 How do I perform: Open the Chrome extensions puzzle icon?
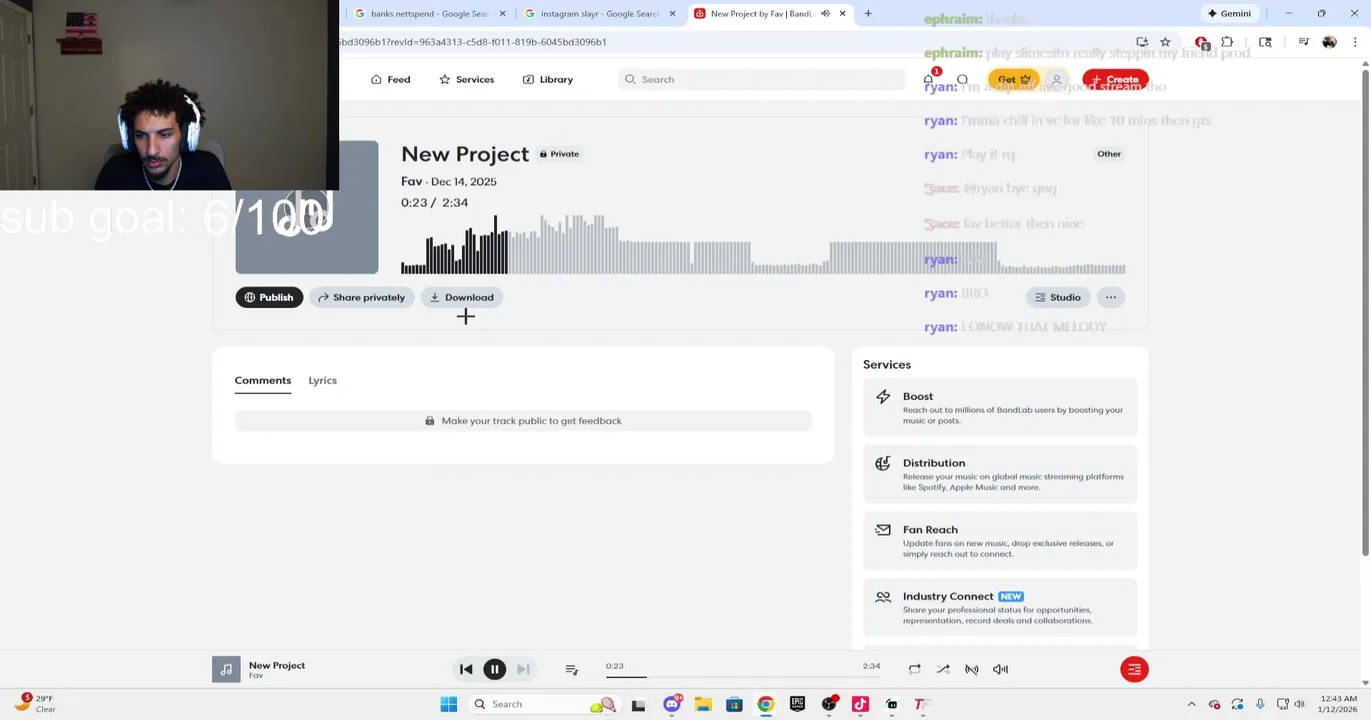point(1227,42)
